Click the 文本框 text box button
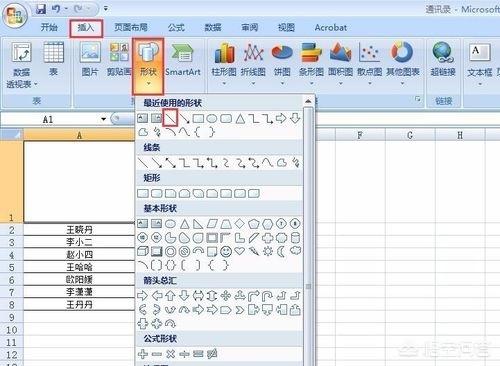Screen dimensions: 500x366 point(480,63)
